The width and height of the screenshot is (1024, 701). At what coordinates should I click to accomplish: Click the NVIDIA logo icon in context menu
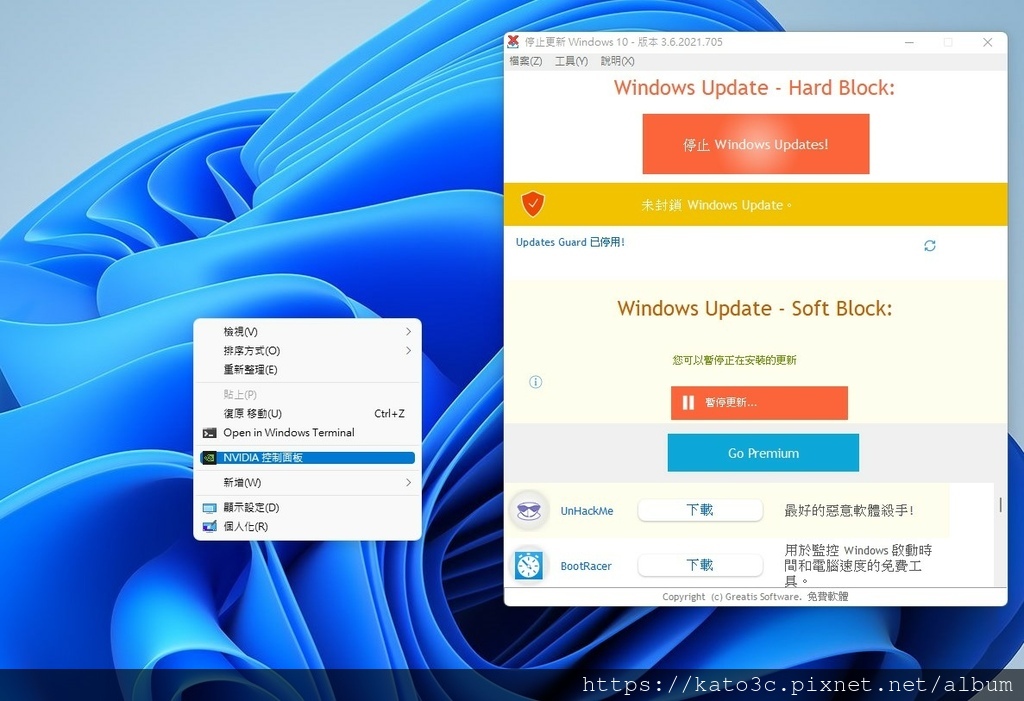(x=209, y=458)
